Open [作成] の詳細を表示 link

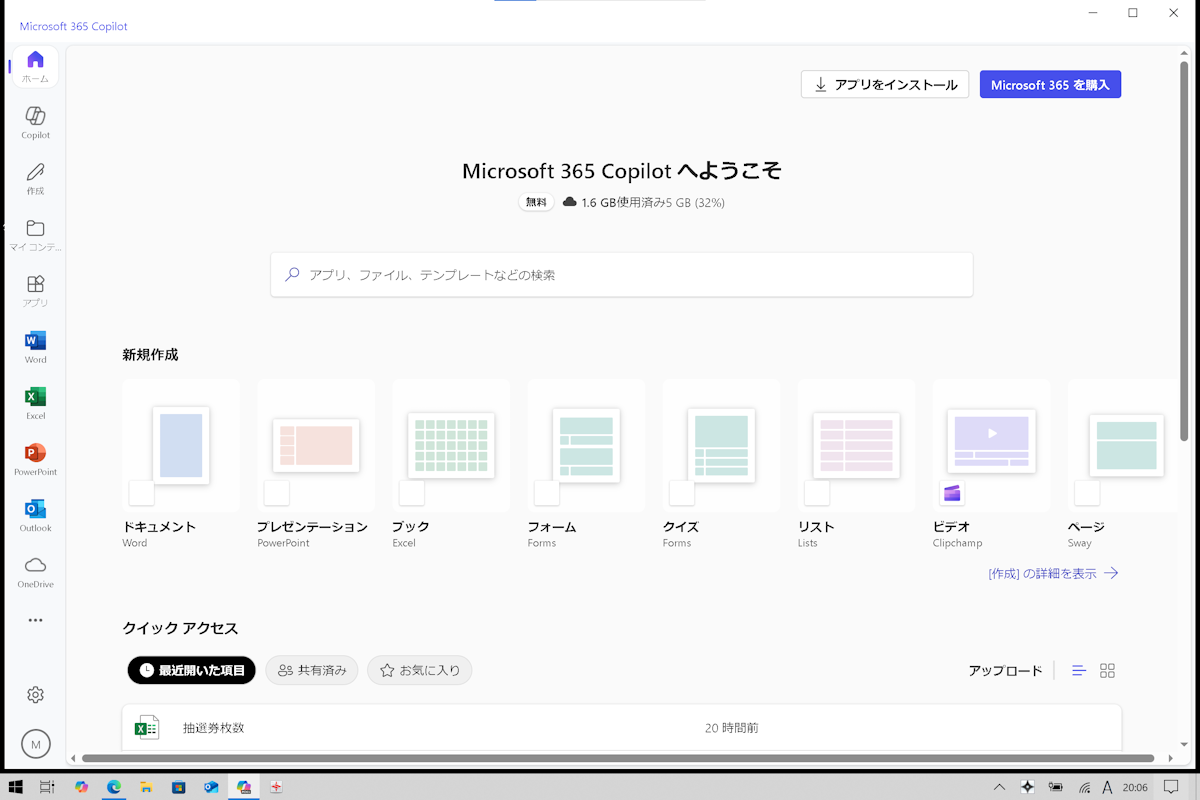pyautogui.click(x=1053, y=573)
